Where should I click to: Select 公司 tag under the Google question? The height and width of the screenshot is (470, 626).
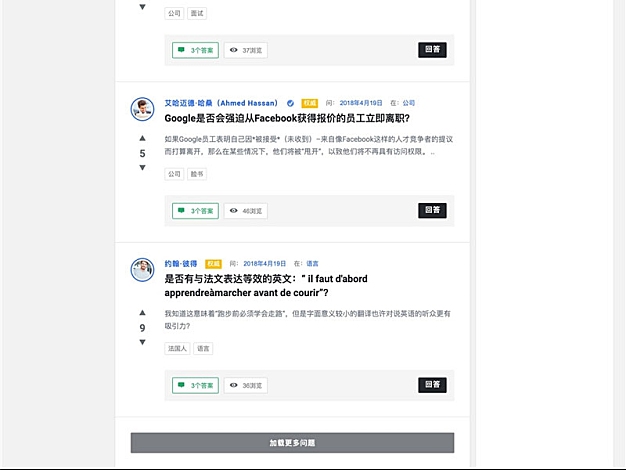[x=174, y=174]
